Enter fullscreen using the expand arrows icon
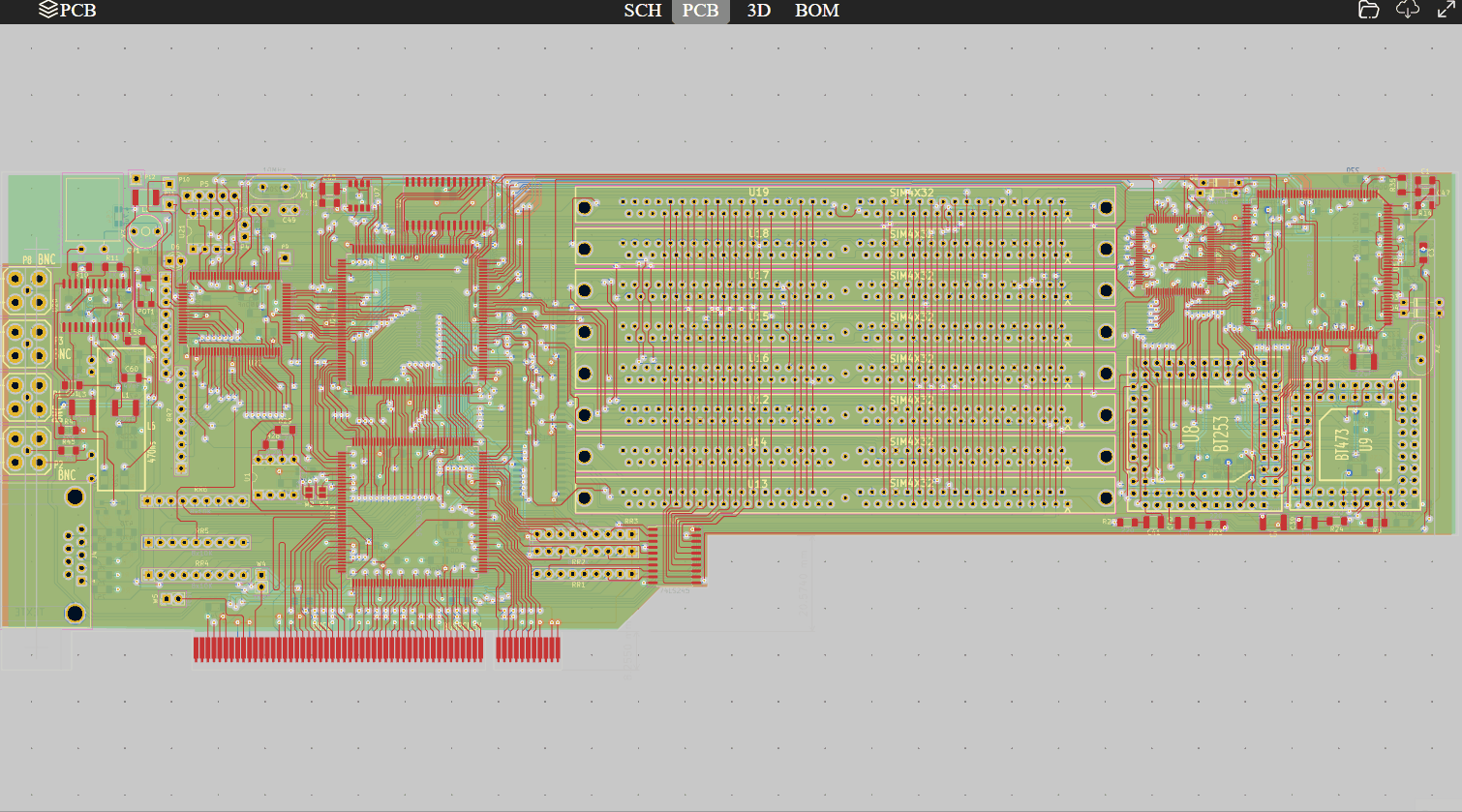The image size is (1462, 812). [1445, 11]
